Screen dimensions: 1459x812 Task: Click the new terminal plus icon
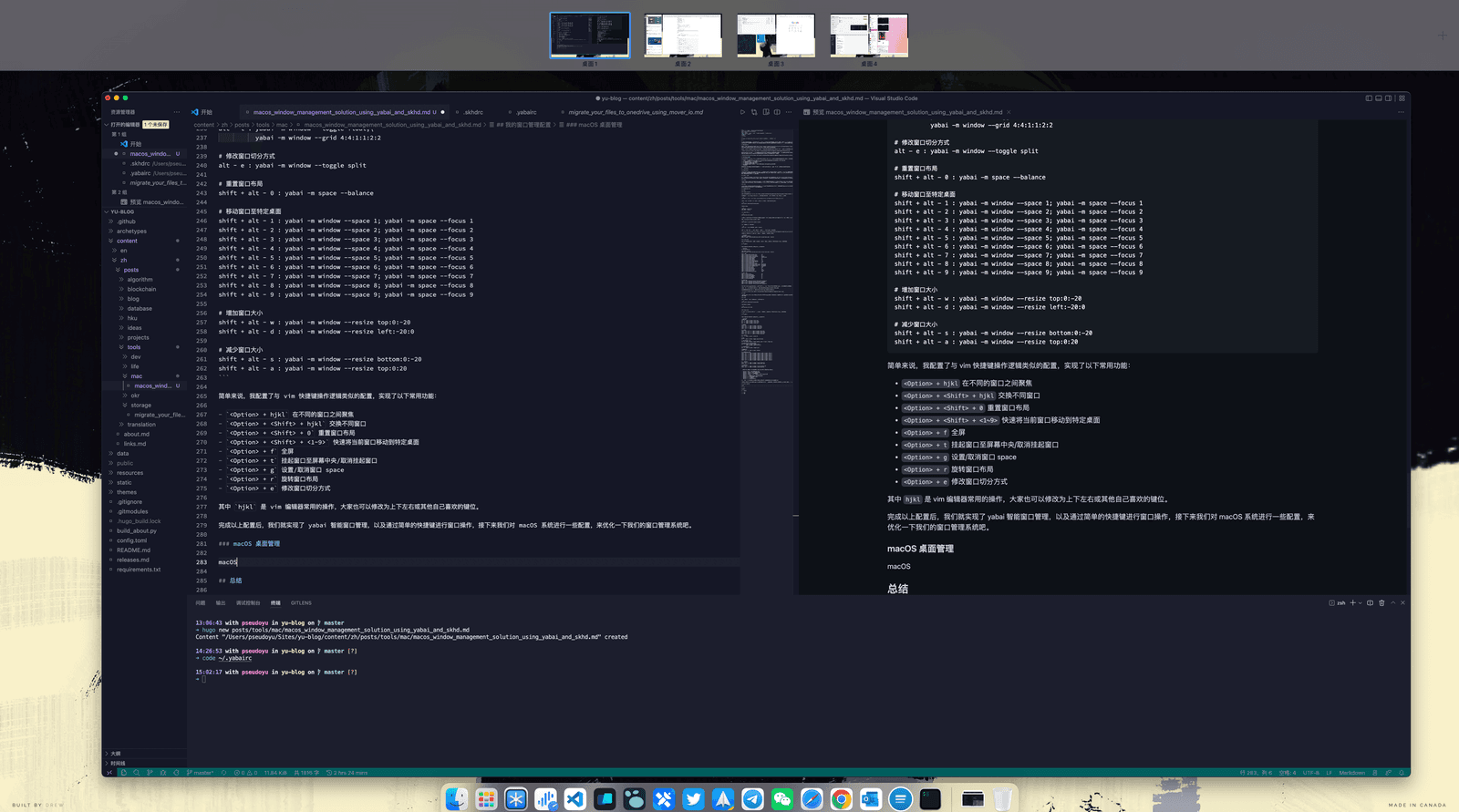(x=1352, y=602)
